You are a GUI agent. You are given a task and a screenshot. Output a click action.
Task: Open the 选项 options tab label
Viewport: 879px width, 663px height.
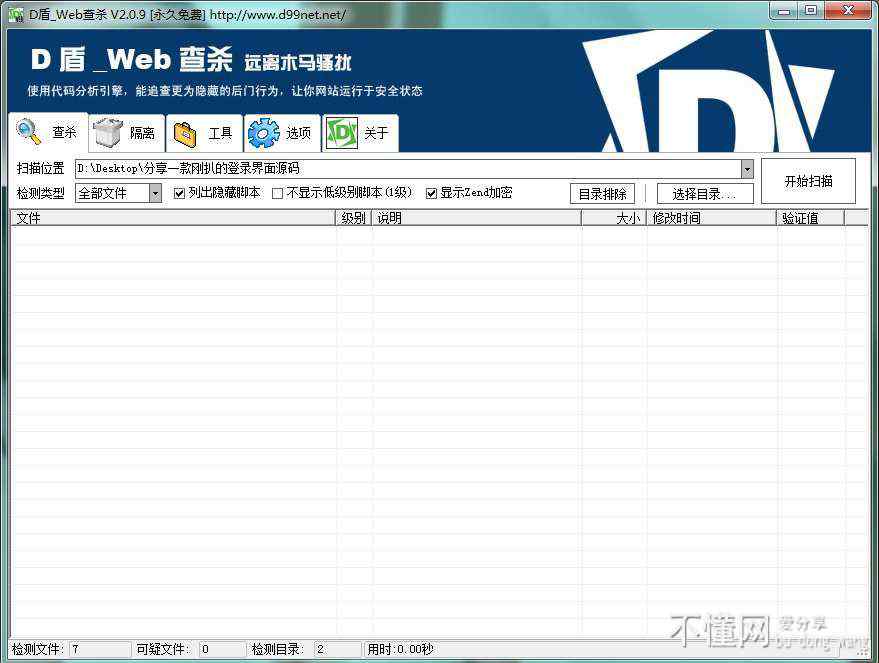pyautogui.click(x=298, y=133)
